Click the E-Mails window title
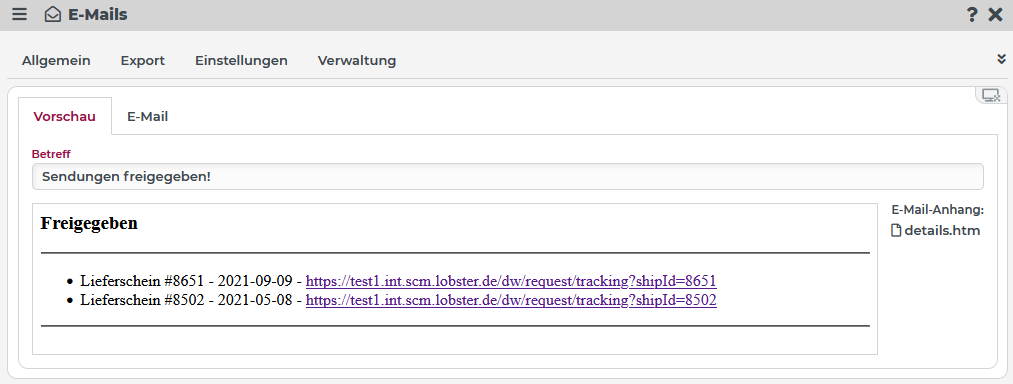The image size is (1013, 384). (98, 14)
